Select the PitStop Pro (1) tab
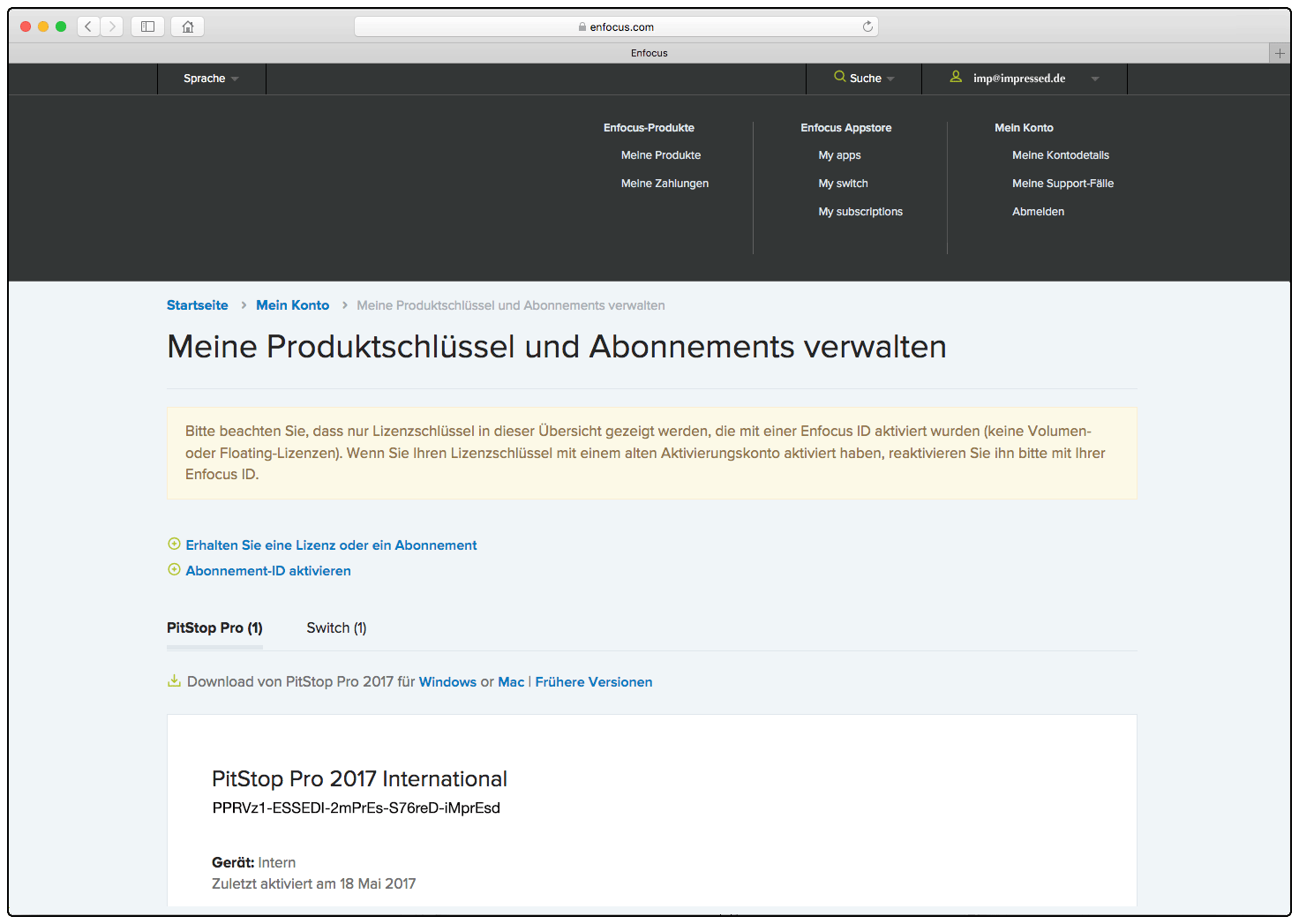Image resolution: width=1299 pixels, height=924 pixels. coord(214,627)
